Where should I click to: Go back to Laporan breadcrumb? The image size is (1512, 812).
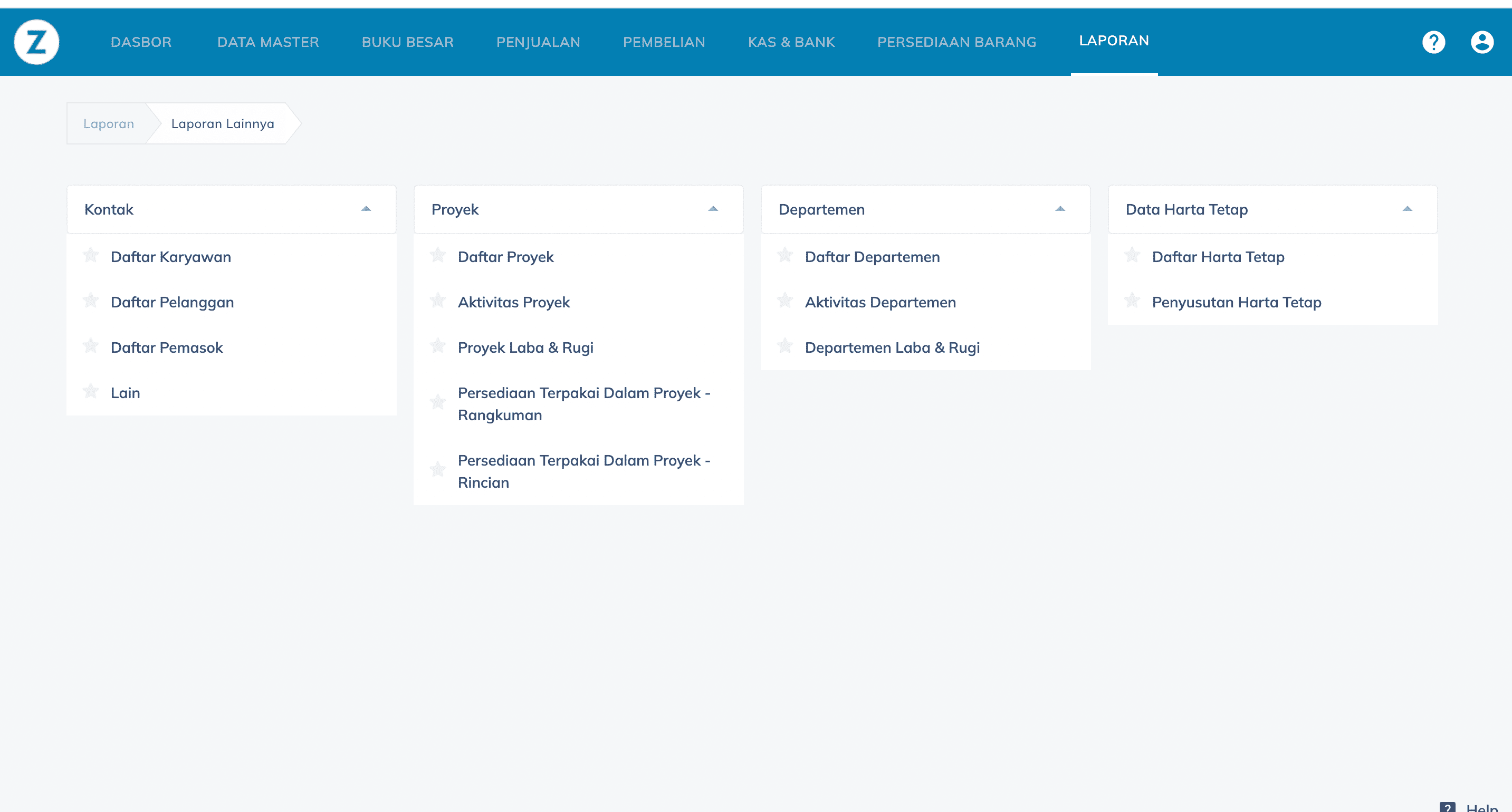[109, 124]
